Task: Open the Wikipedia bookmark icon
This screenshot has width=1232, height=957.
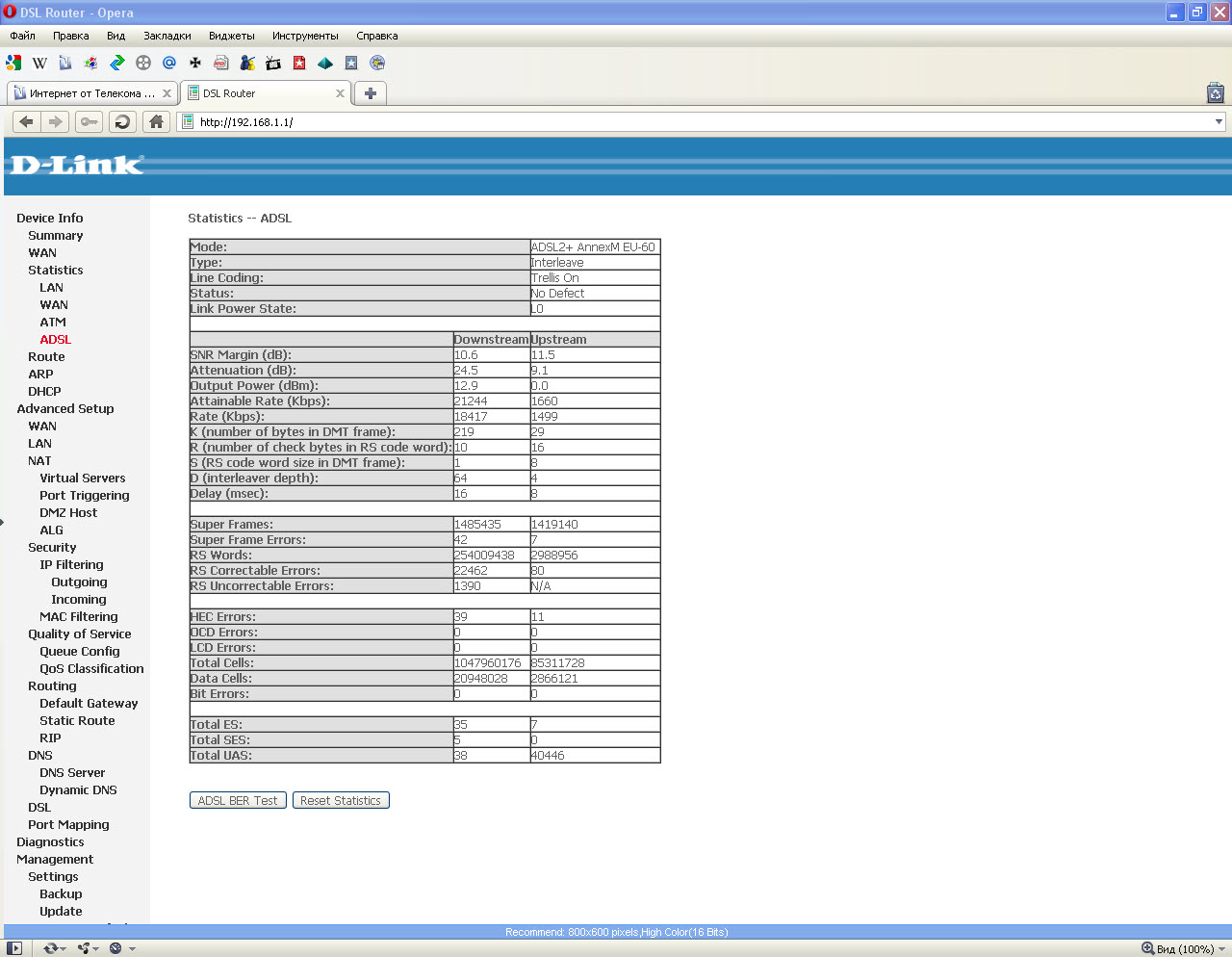Action: pyautogui.click(x=39, y=64)
